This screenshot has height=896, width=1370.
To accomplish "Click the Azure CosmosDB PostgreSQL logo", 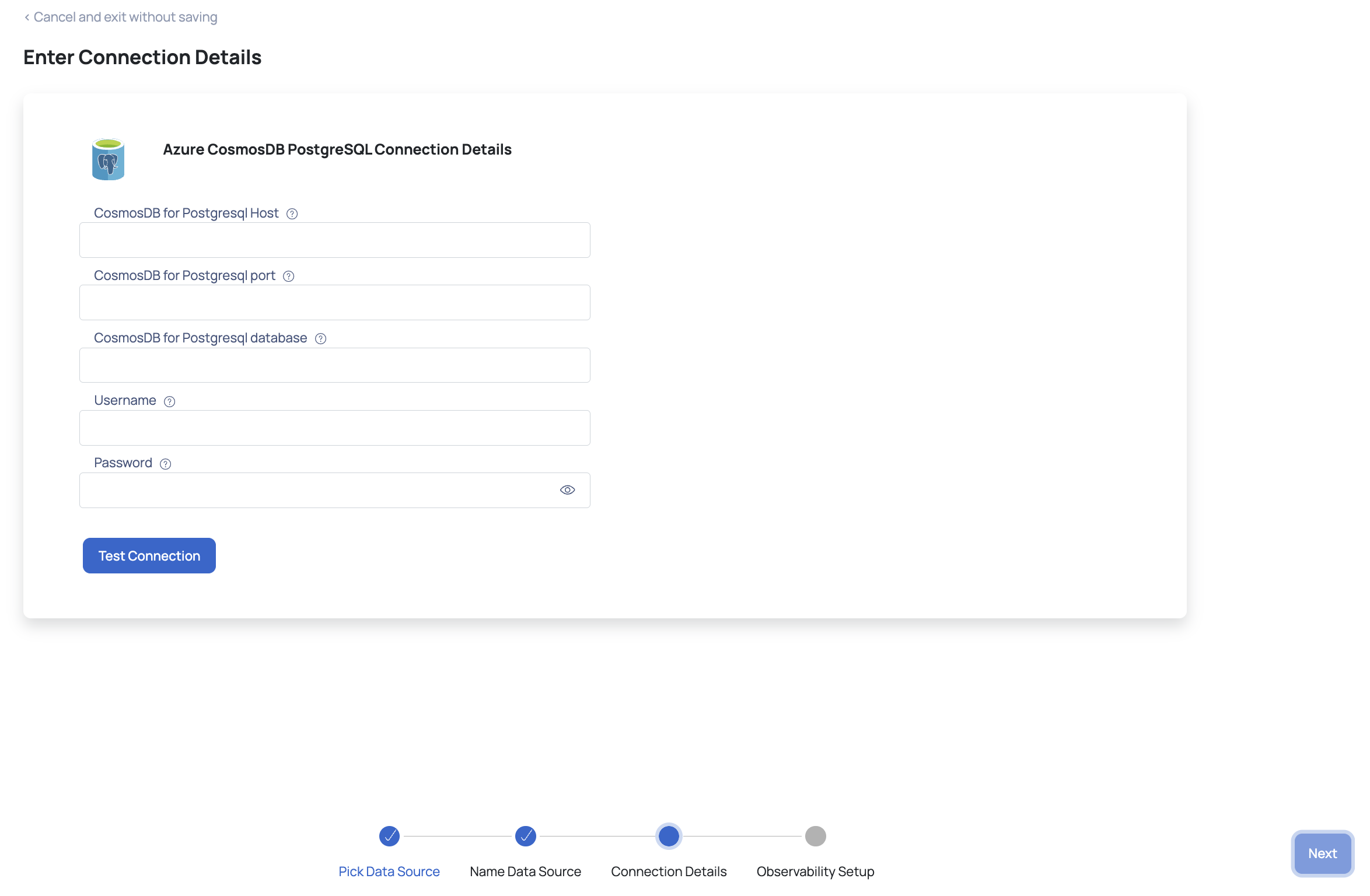I will tap(109, 159).
